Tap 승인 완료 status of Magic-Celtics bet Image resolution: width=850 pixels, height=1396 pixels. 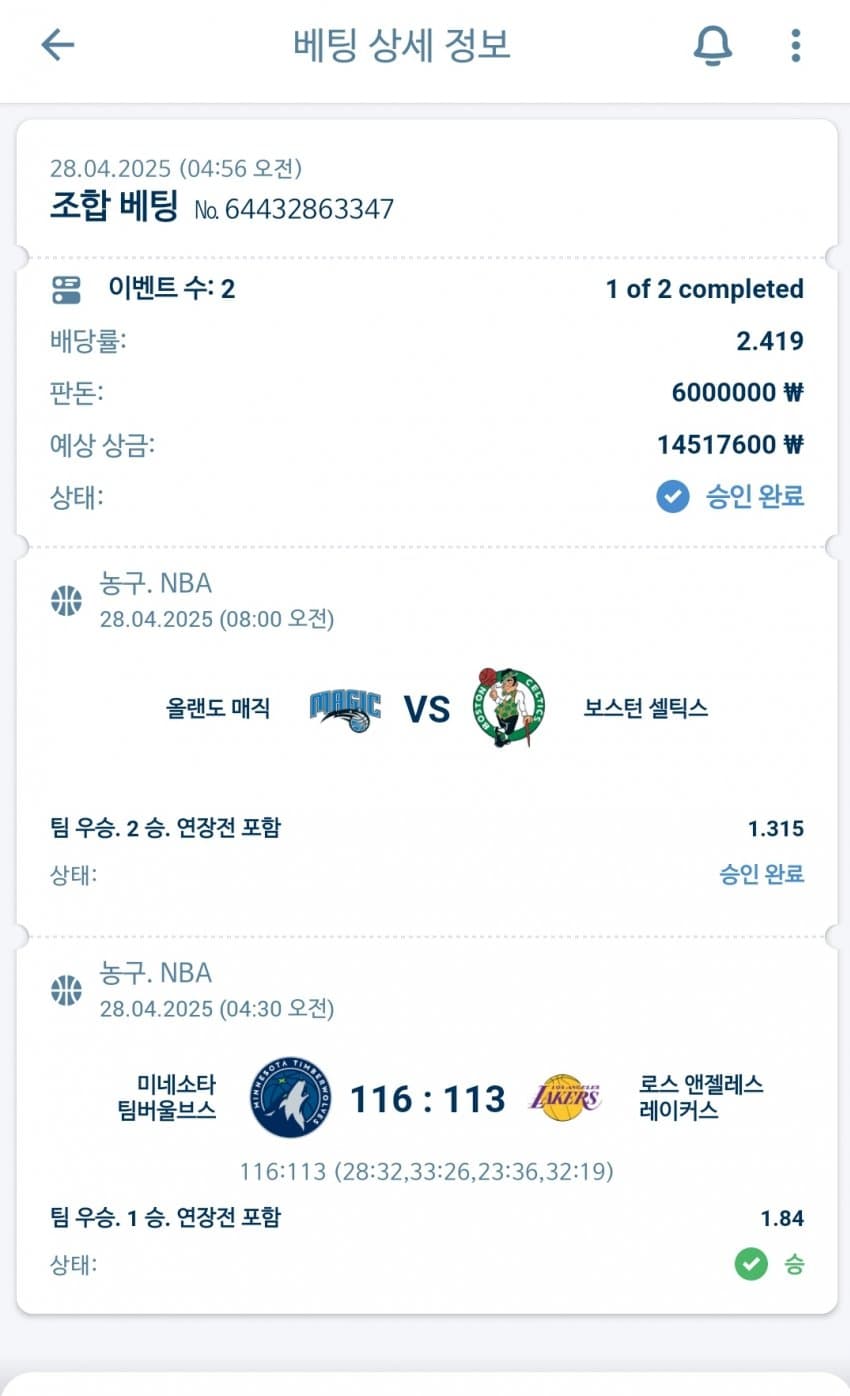(x=761, y=874)
